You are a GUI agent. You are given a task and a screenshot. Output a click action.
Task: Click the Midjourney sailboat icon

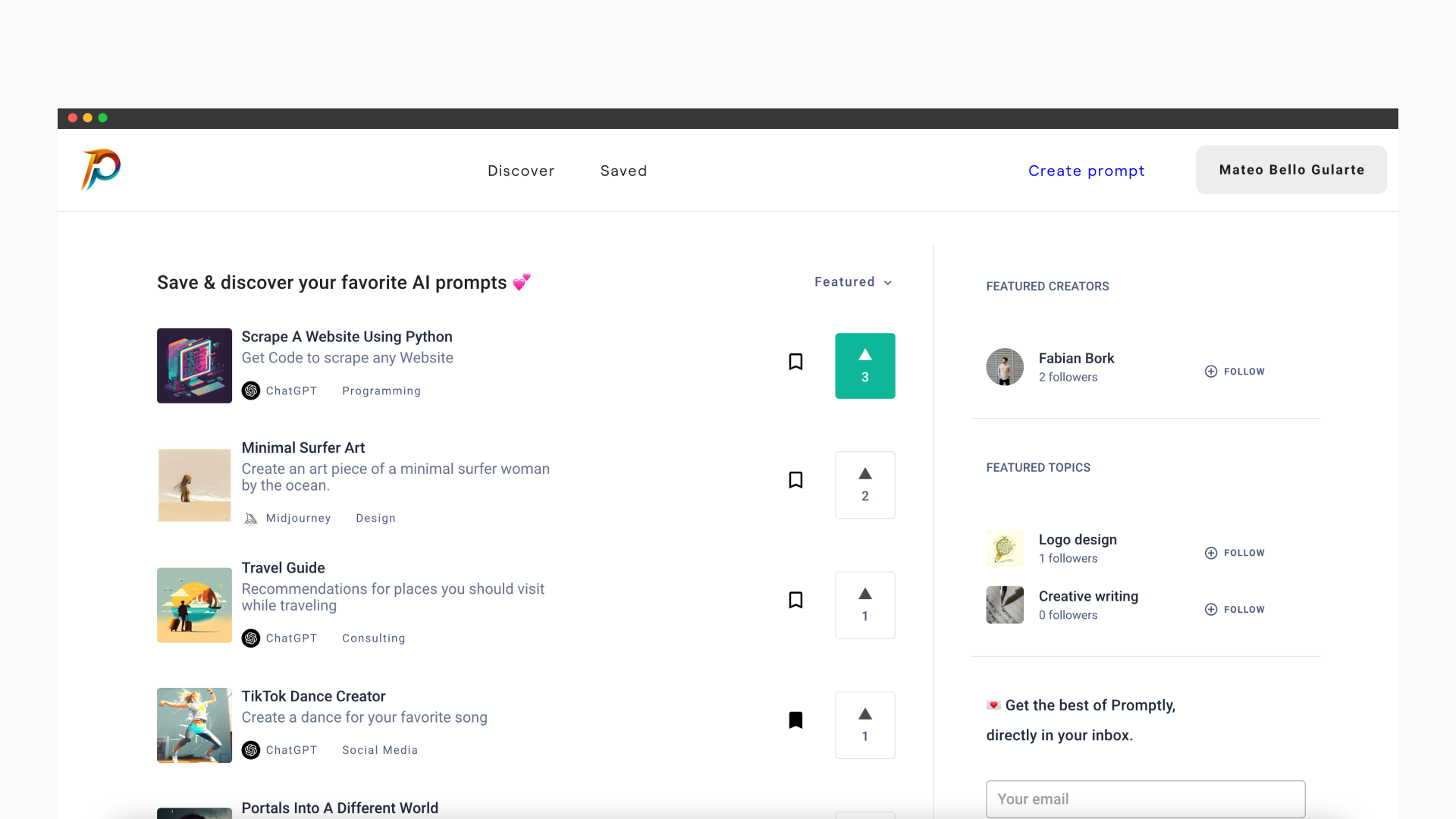(x=251, y=519)
